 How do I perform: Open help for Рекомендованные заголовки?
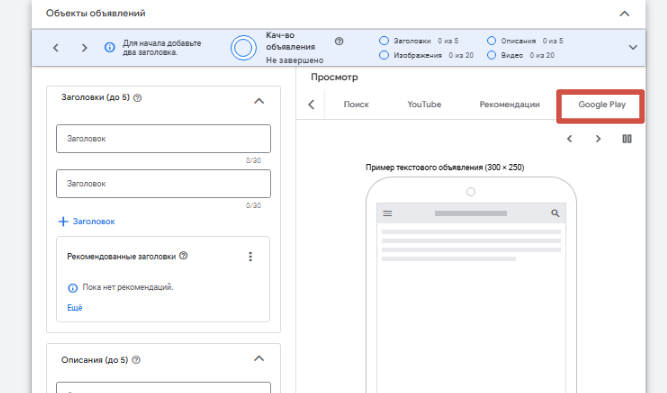(x=183, y=256)
